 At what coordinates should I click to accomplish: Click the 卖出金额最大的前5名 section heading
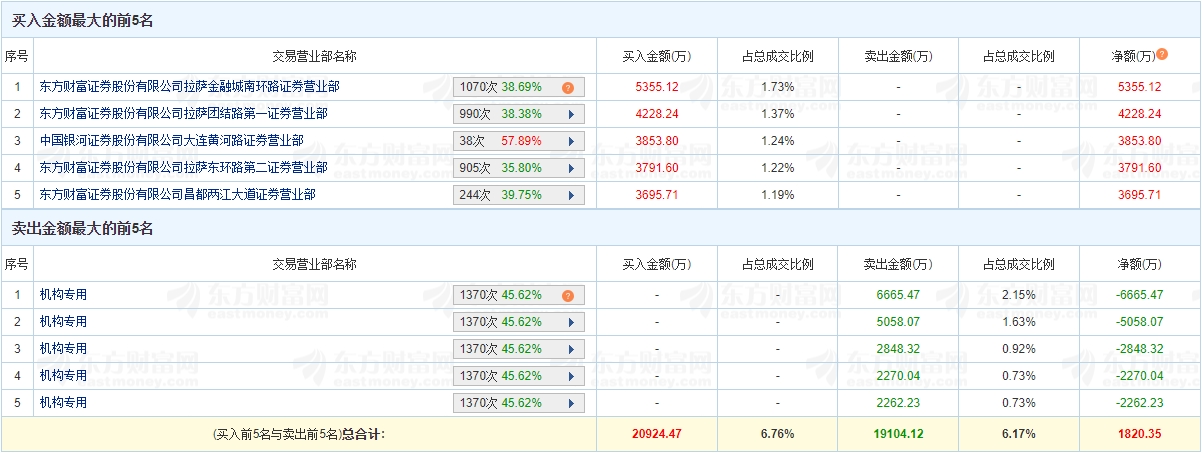coord(82,229)
